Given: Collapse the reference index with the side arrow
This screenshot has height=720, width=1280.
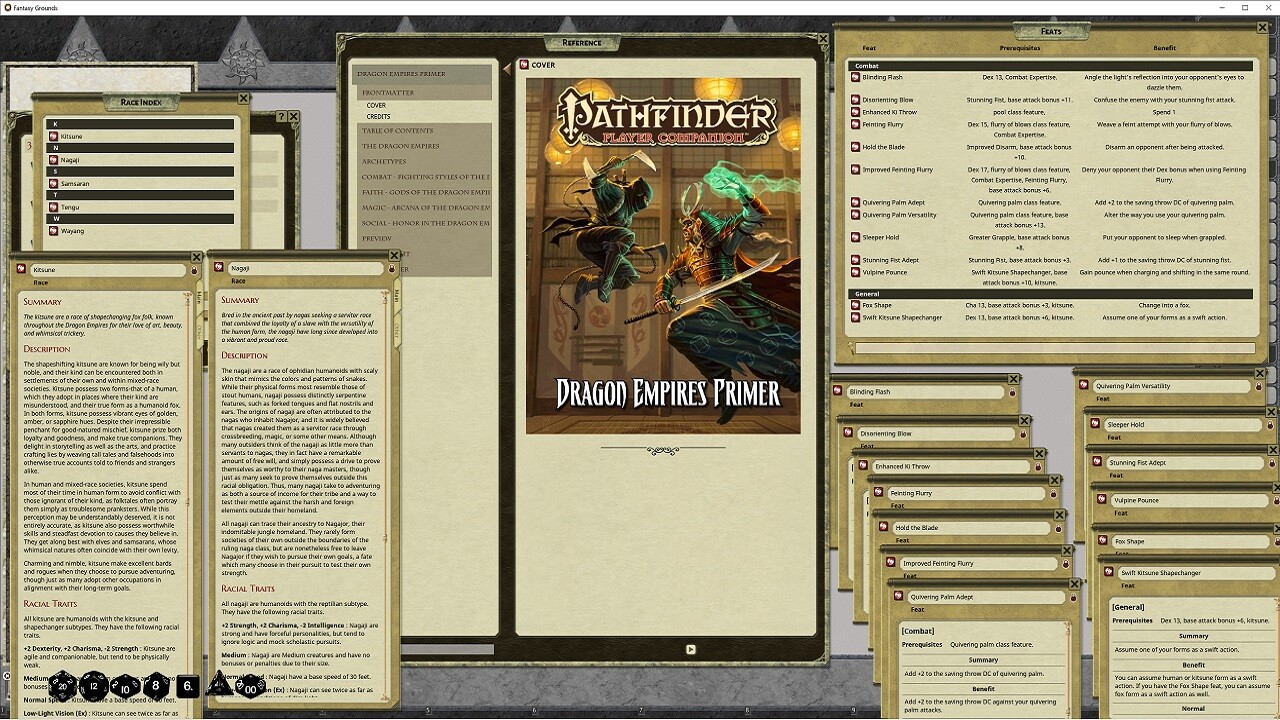Looking at the screenshot, I should pos(506,67).
